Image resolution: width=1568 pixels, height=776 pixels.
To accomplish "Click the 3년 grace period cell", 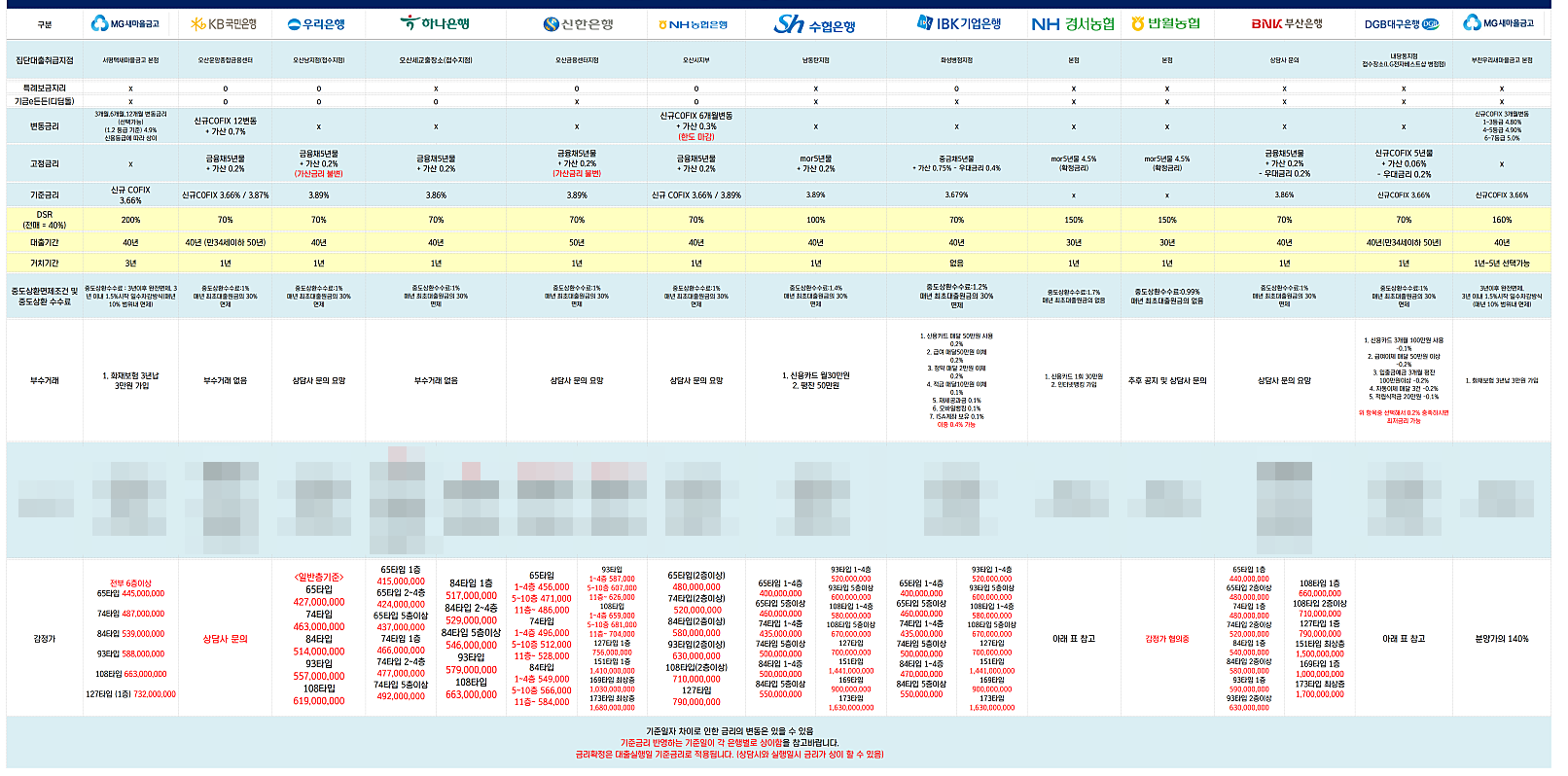I will click(130, 263).
